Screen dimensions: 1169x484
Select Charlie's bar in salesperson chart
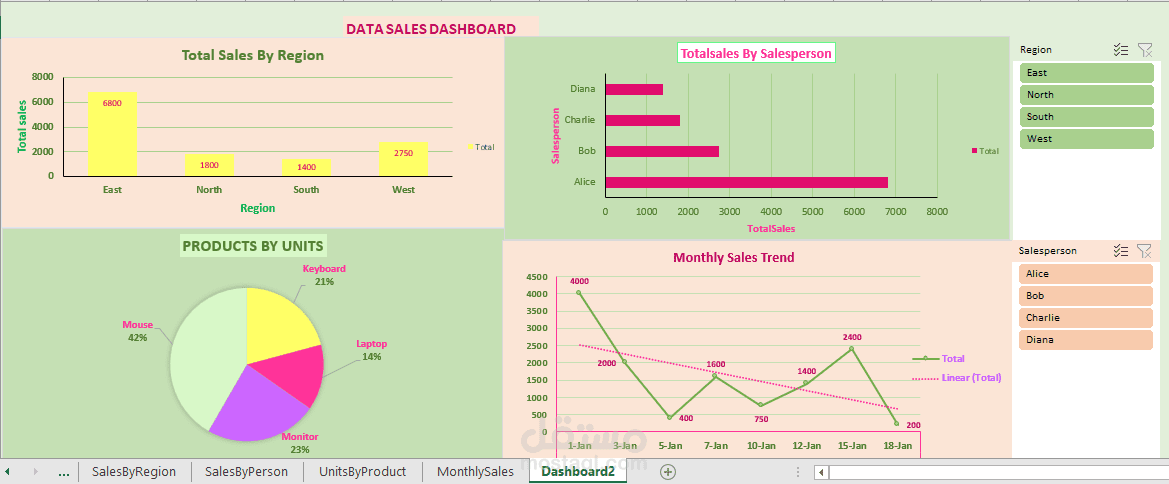coord(643,120)
